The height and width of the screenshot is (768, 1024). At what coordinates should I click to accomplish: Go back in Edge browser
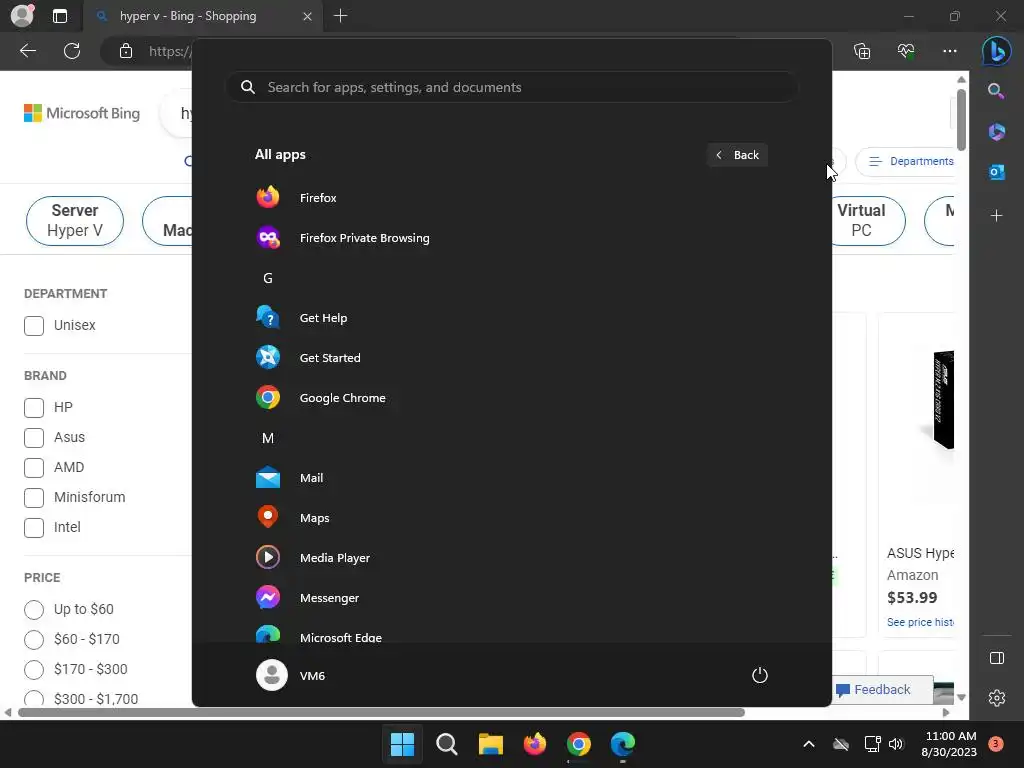point(28,51)
